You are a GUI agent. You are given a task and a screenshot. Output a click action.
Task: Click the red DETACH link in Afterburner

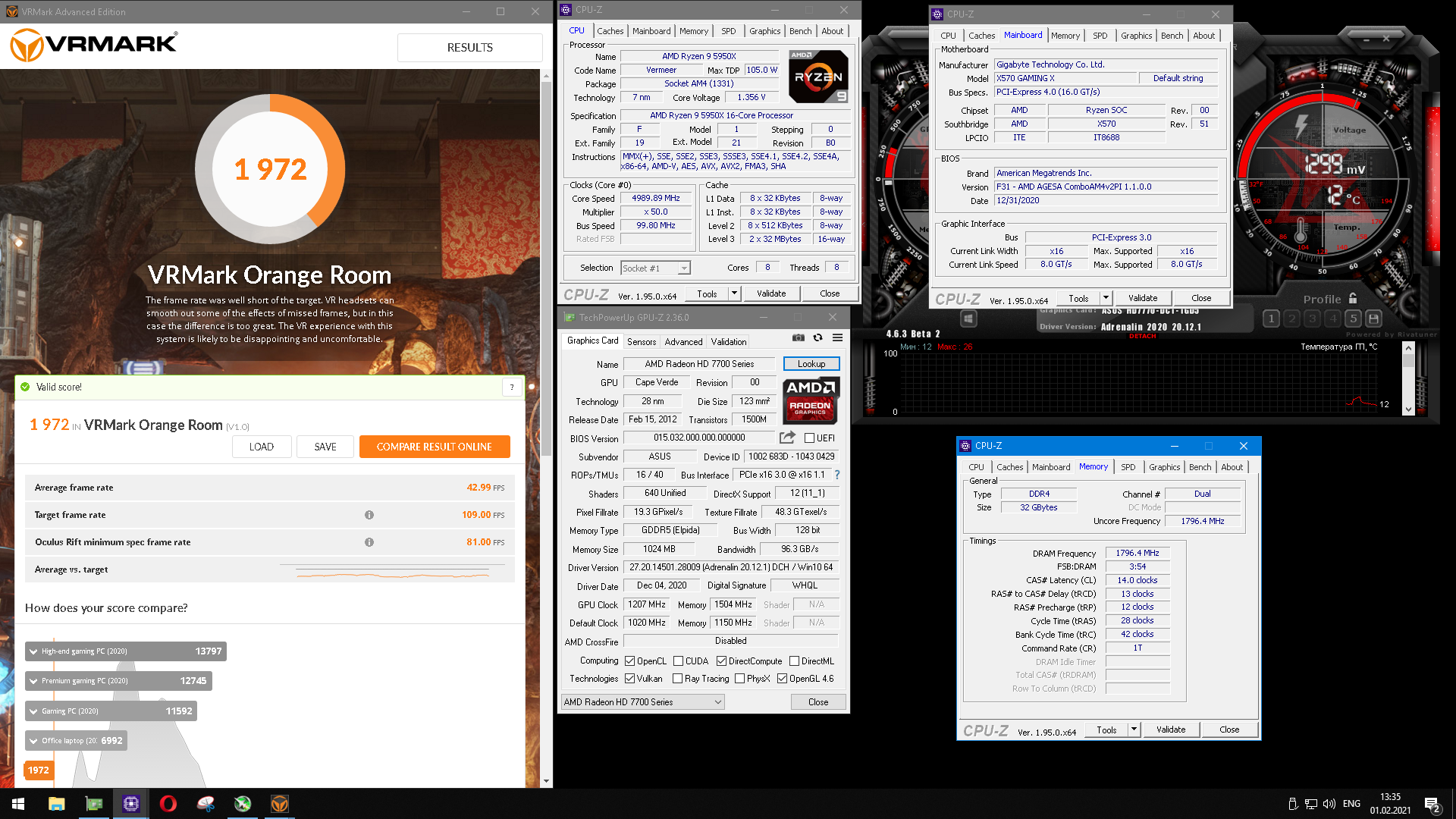[x=1142, y=336]
